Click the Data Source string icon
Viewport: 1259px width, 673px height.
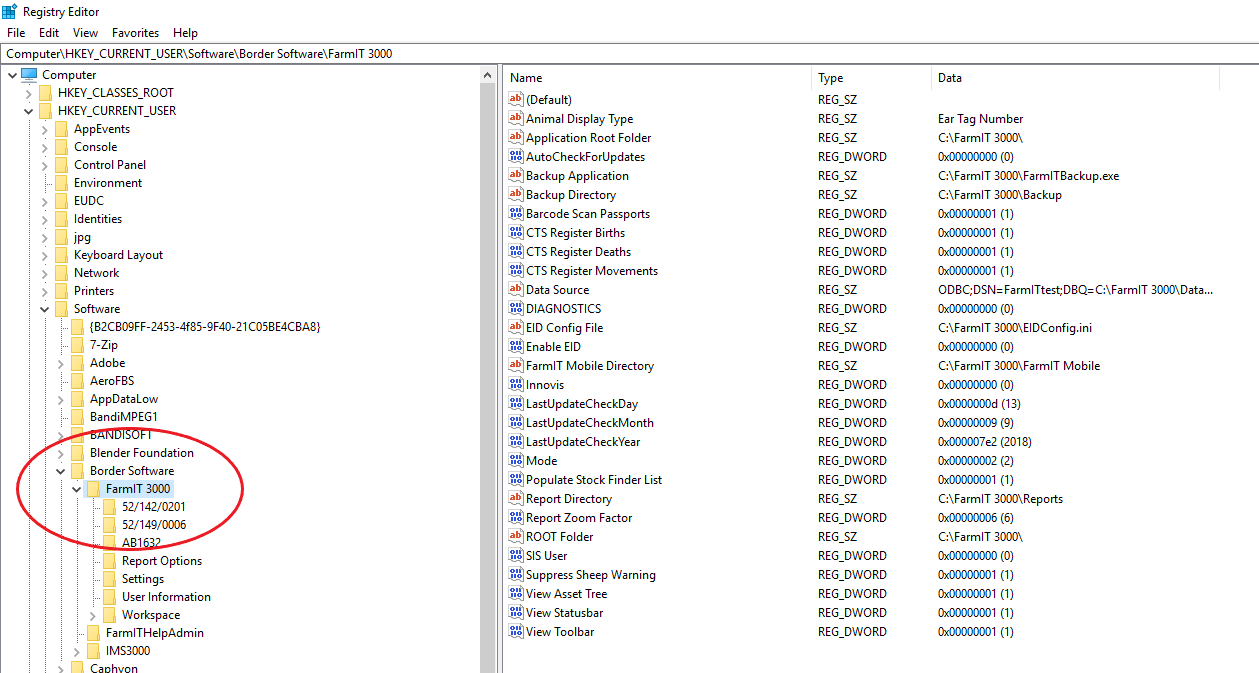(516, 289)
